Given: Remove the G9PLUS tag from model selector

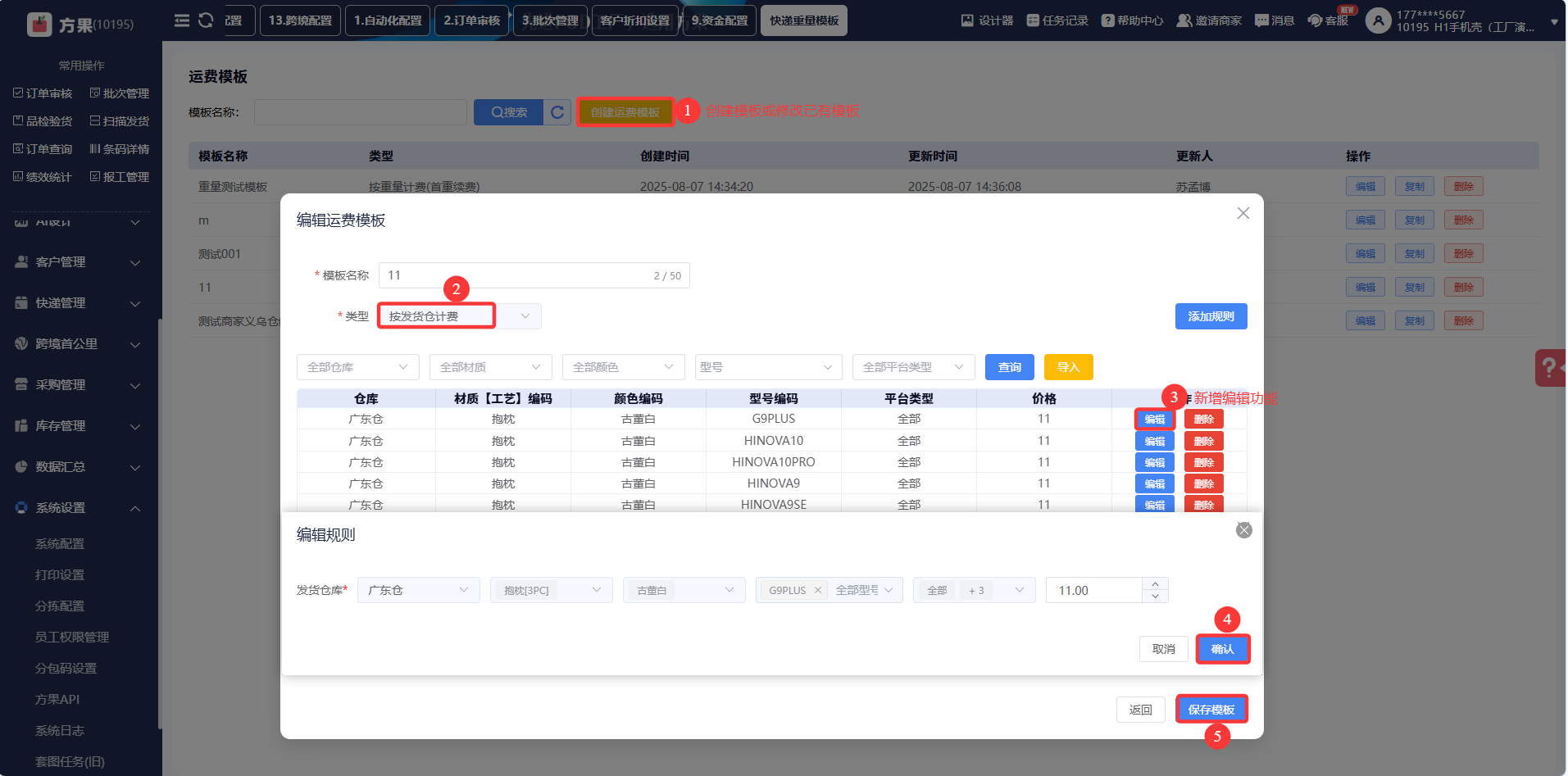Looking at the screenshot, I should pyautogui.click(x=817, y=590).
